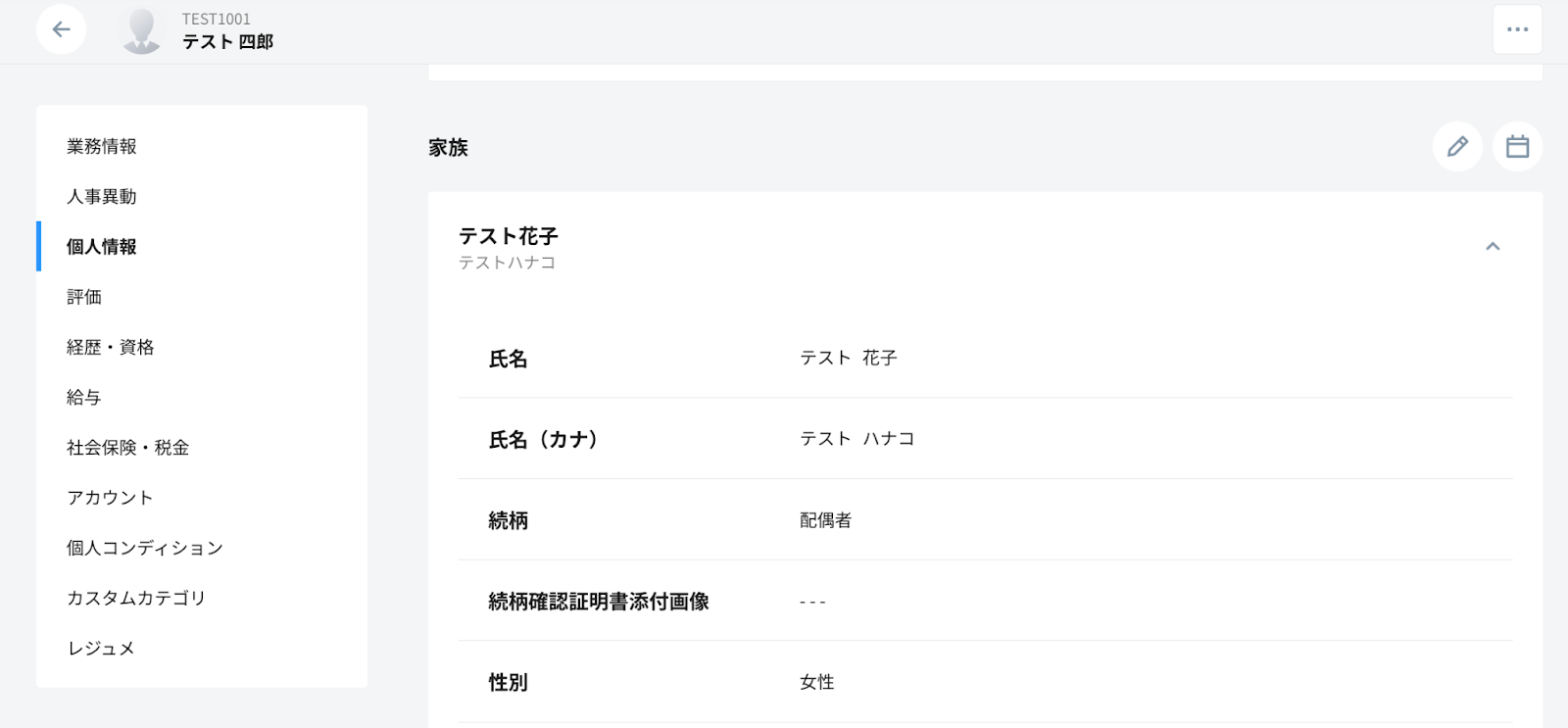Image resolution: width=1568 pixels, height=728 pixels.
Task: Click the テスト花子 family member heading
Action: click(509, 236)
